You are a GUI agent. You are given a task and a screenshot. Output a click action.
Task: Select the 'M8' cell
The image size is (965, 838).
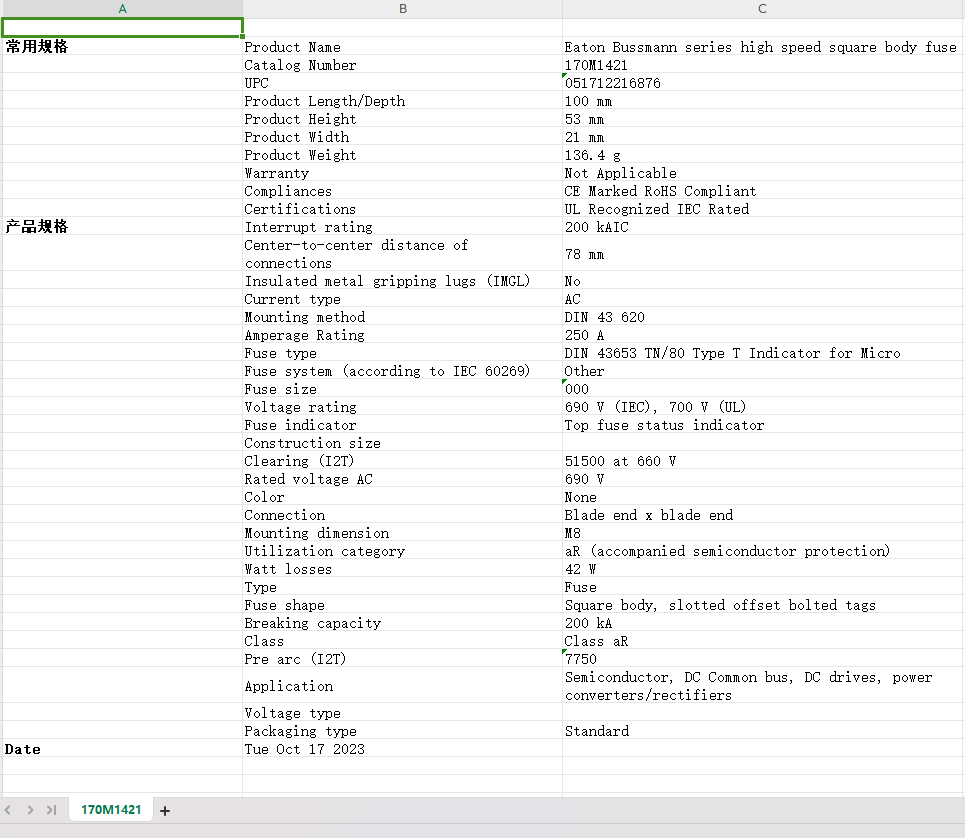tap(763, 533)
